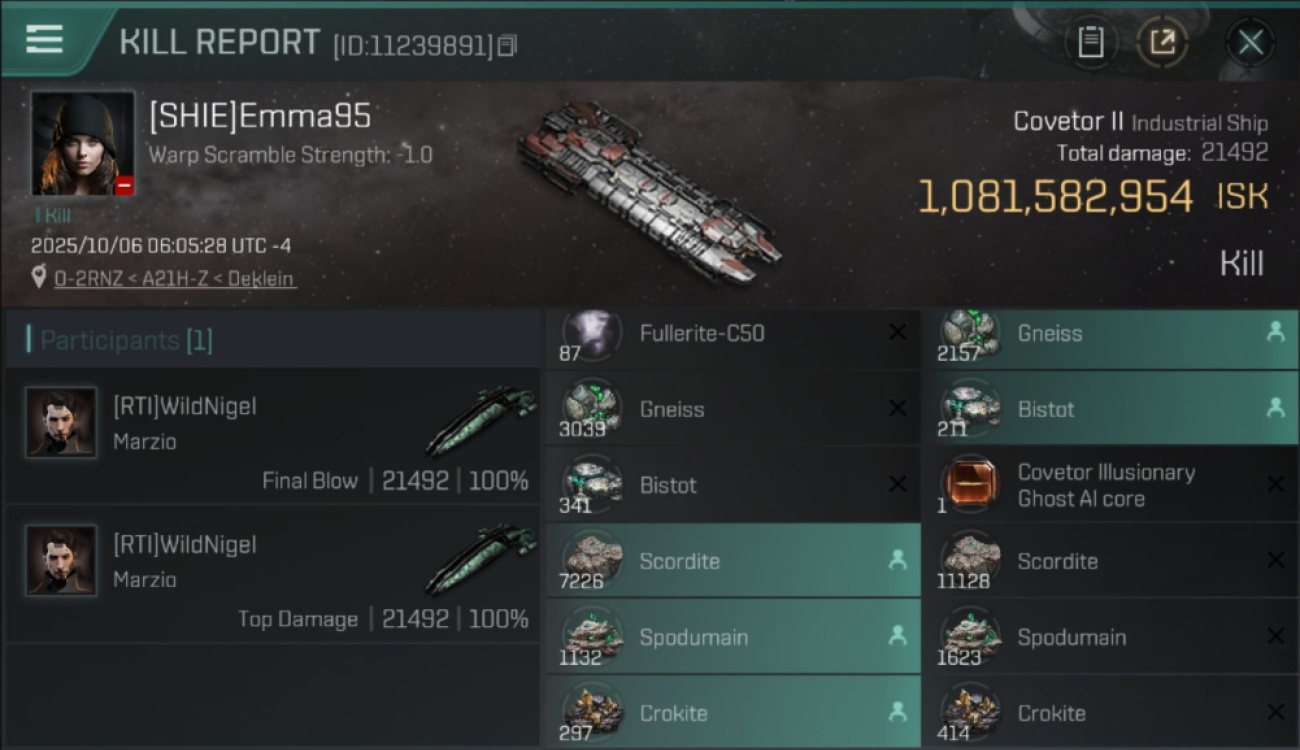Viewport: 1300px width, 750px height.
Task: Click the Covetor II ship image
Action: pos(648,190)
